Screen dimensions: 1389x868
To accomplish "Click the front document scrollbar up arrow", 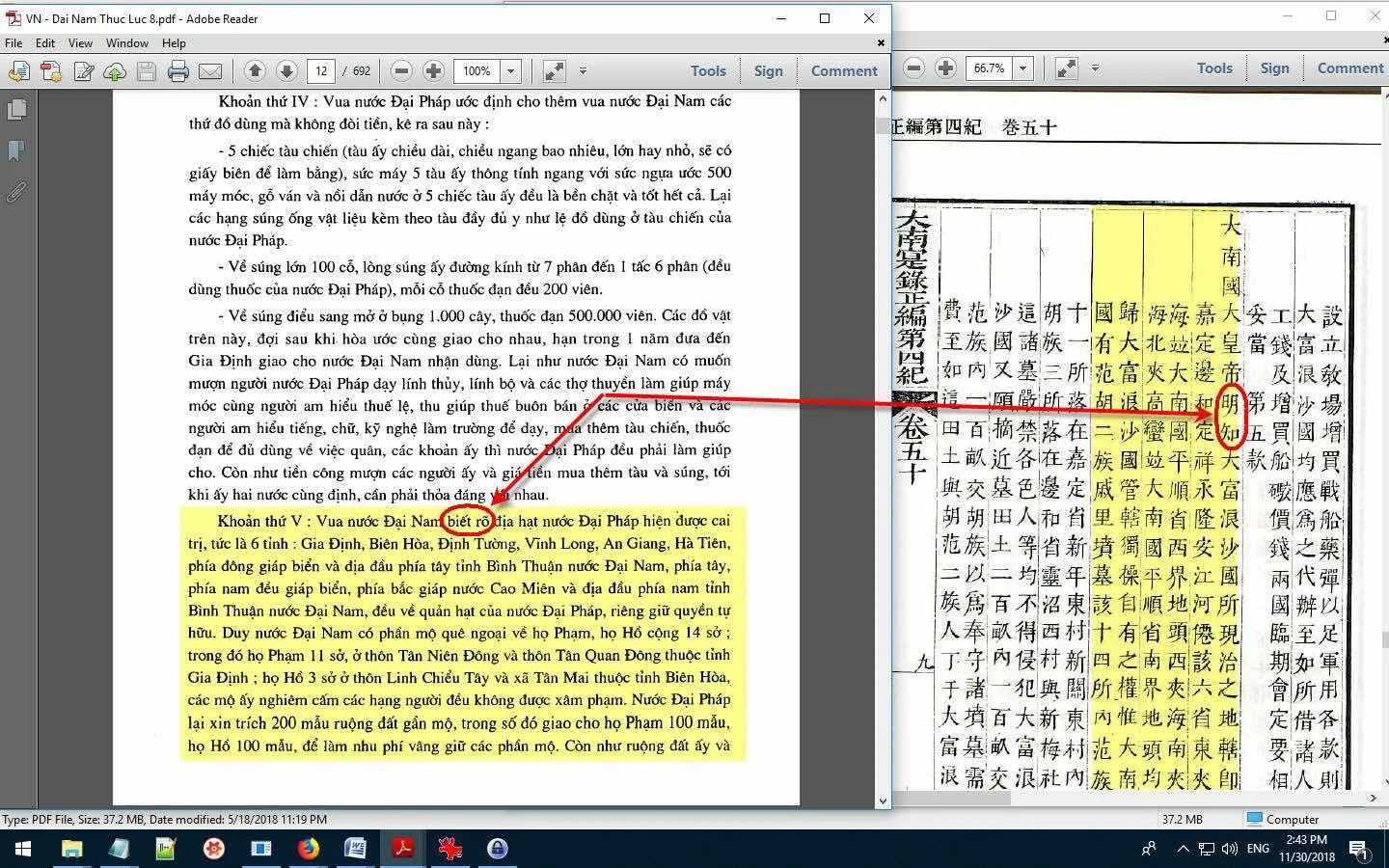I will pyautogui.click(x=883, y=98).
